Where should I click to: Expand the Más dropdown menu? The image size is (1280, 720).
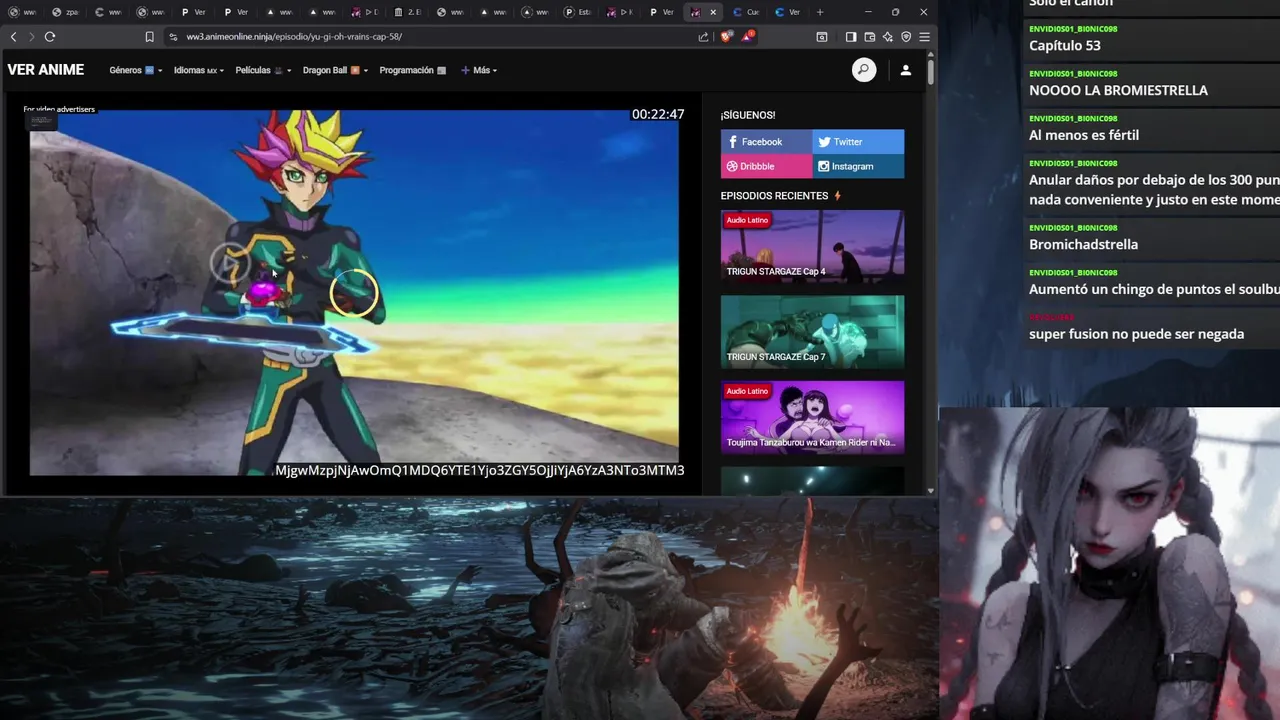coord(479,70)
